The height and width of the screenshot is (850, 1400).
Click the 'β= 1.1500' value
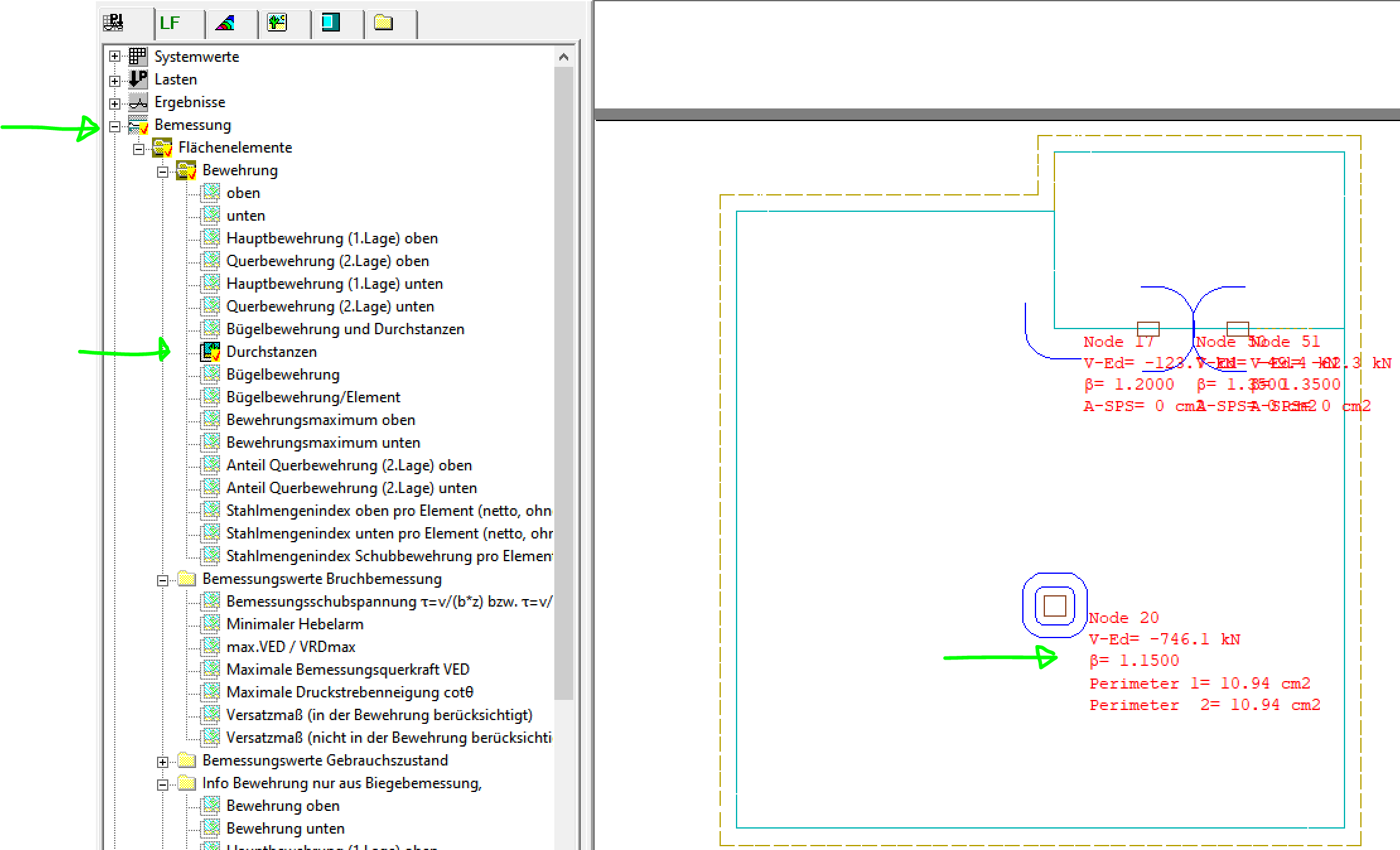1135,661
